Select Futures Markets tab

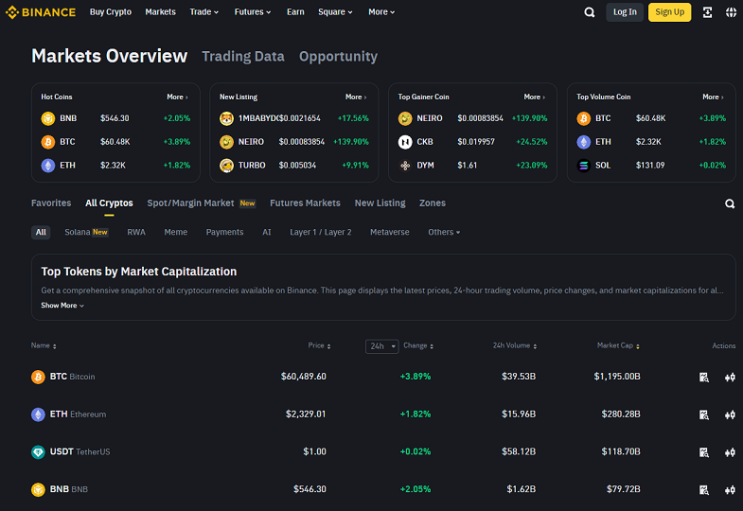click(305, 203)
